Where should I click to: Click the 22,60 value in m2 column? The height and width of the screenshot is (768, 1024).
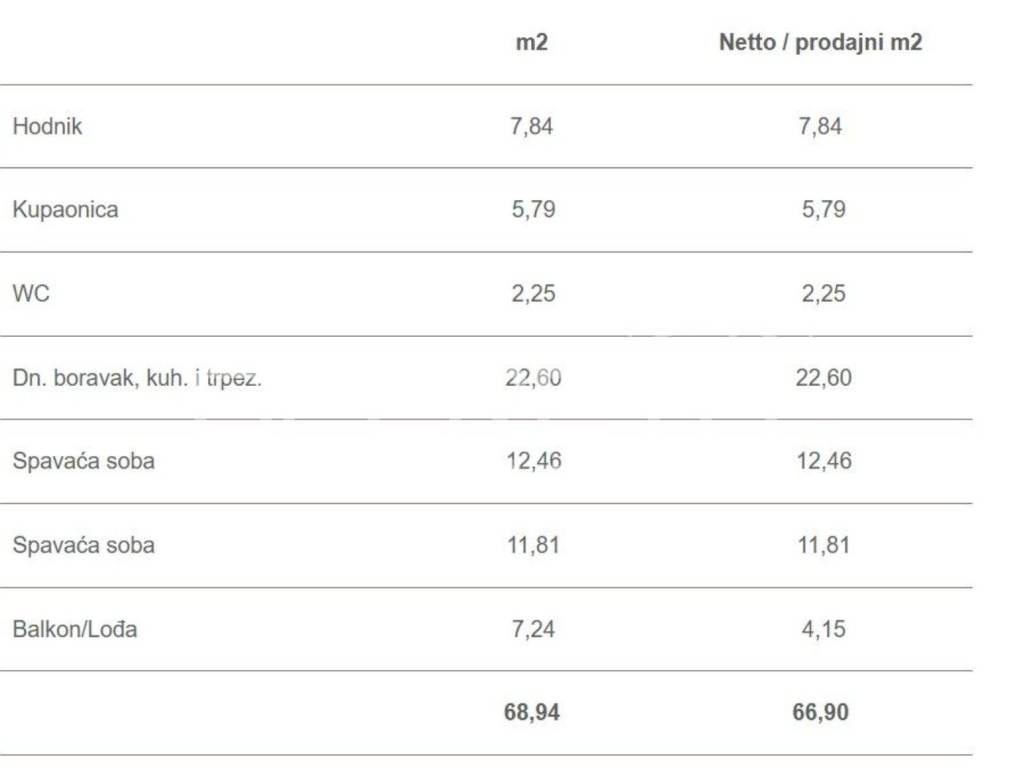tap(533, 378)
